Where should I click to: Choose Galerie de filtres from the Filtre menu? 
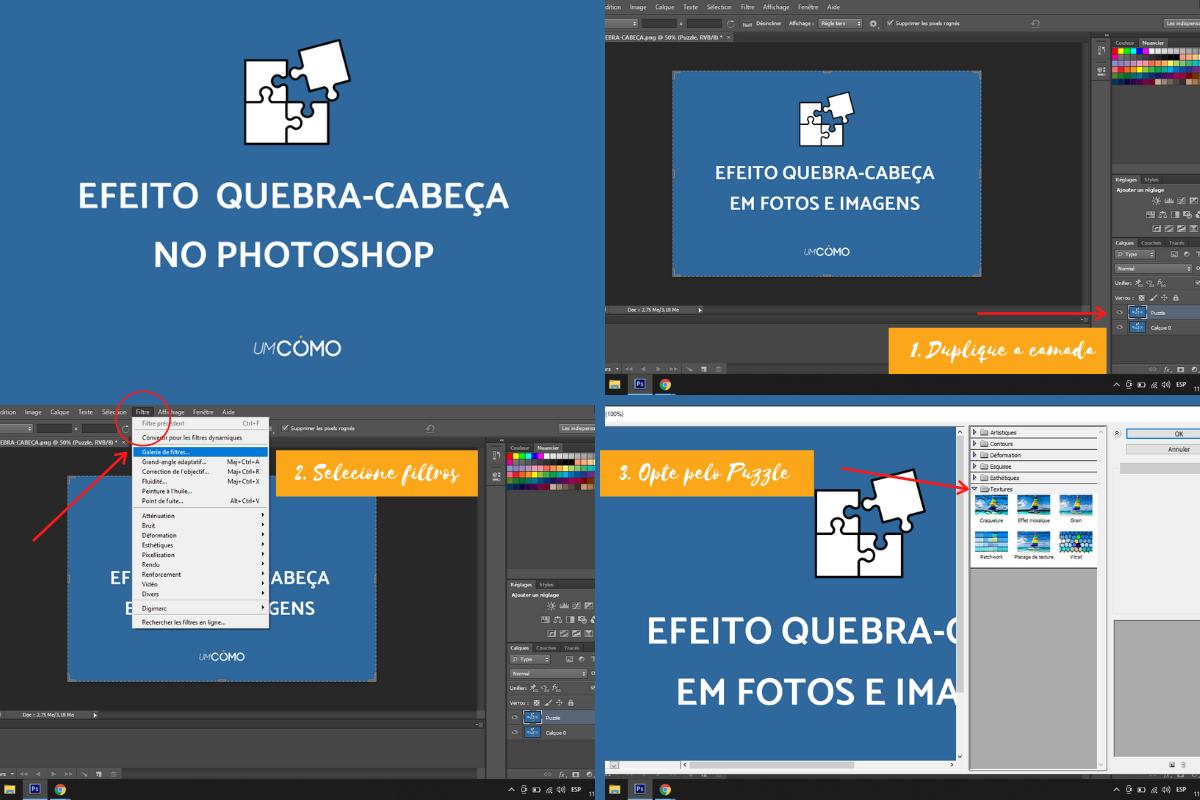[166, 452]
